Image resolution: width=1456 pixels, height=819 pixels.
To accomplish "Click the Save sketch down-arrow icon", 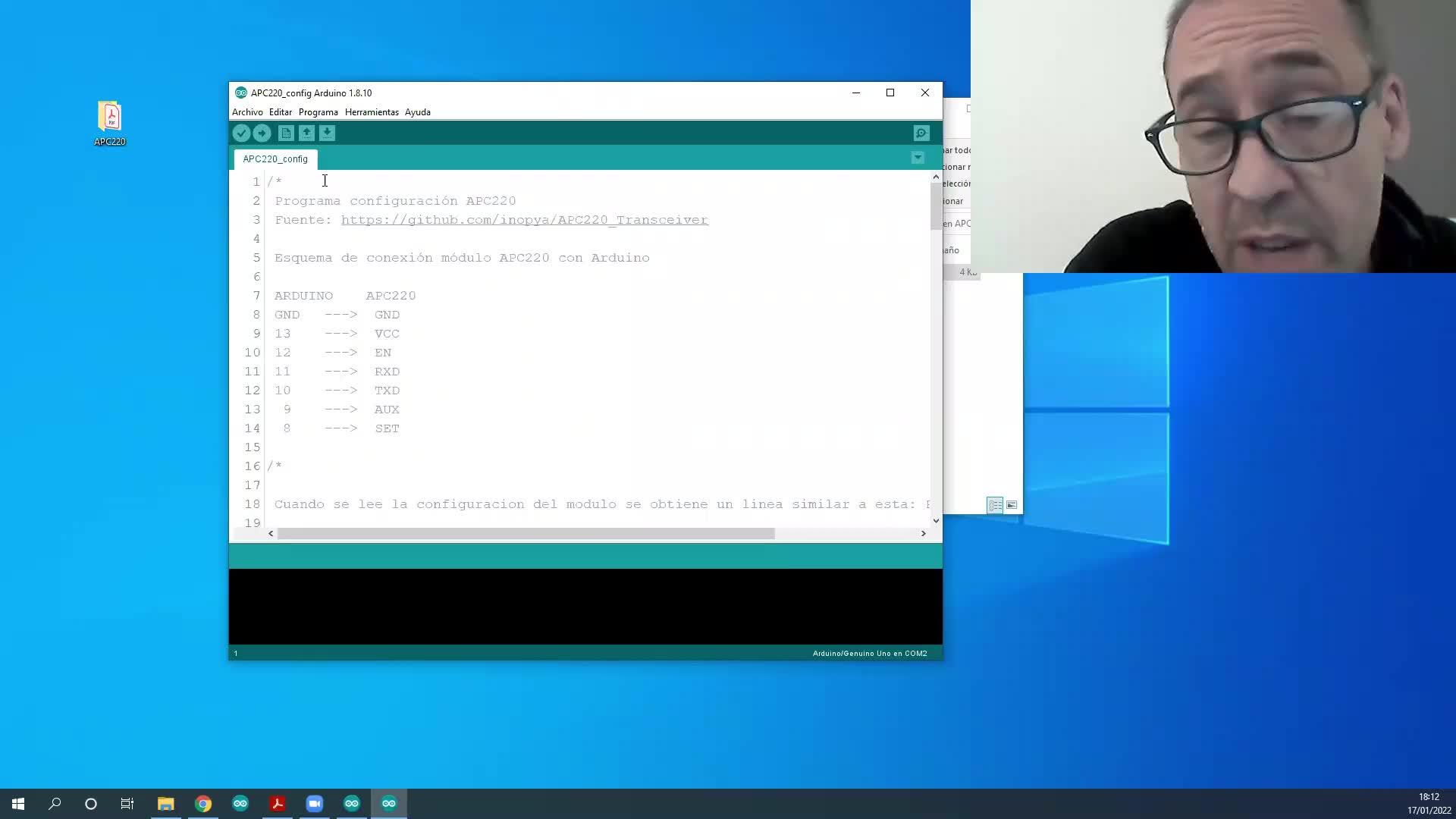I will click(x=327, y=133).
